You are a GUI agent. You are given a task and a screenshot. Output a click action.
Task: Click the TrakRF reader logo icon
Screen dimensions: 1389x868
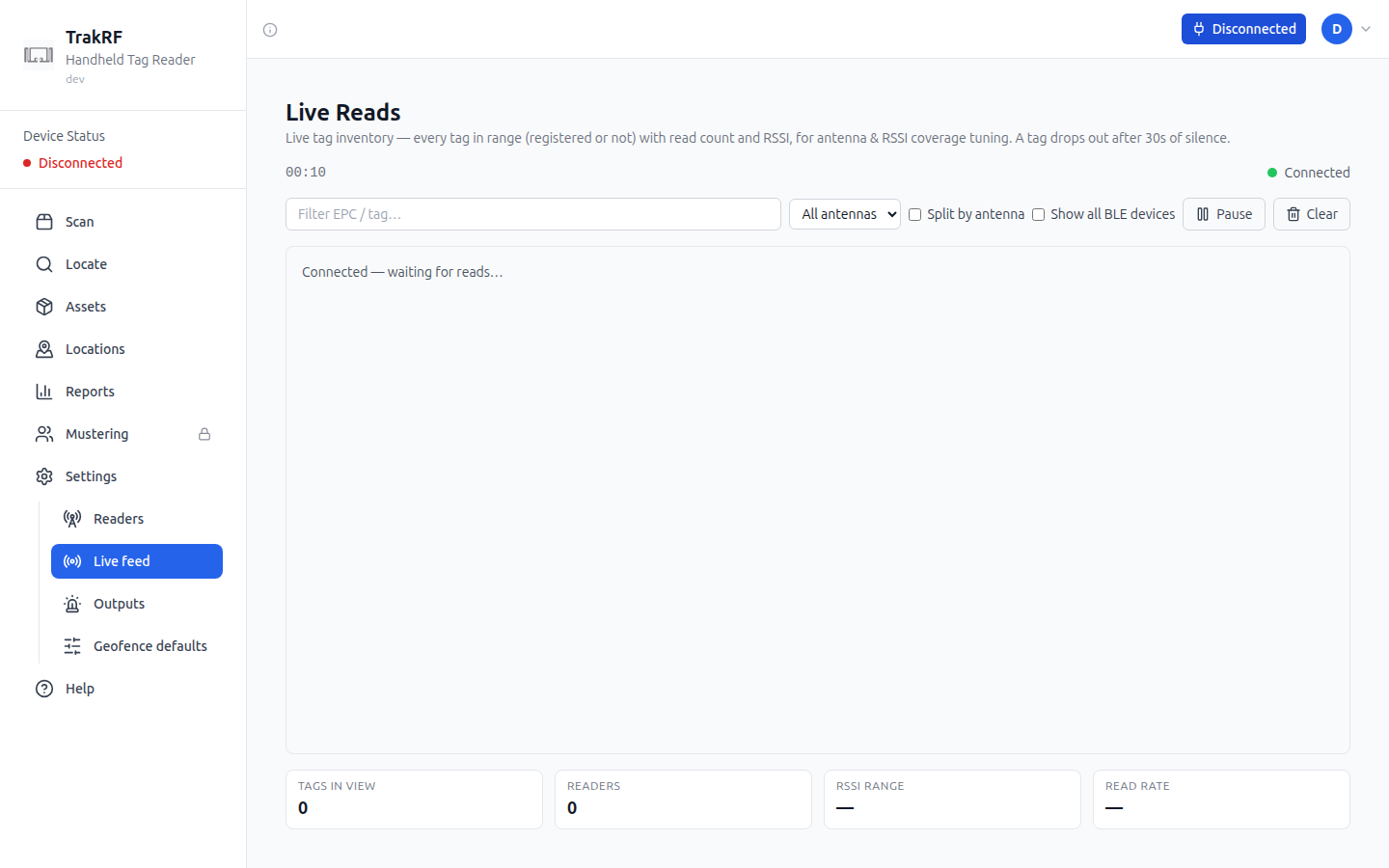tap(39, 55)
